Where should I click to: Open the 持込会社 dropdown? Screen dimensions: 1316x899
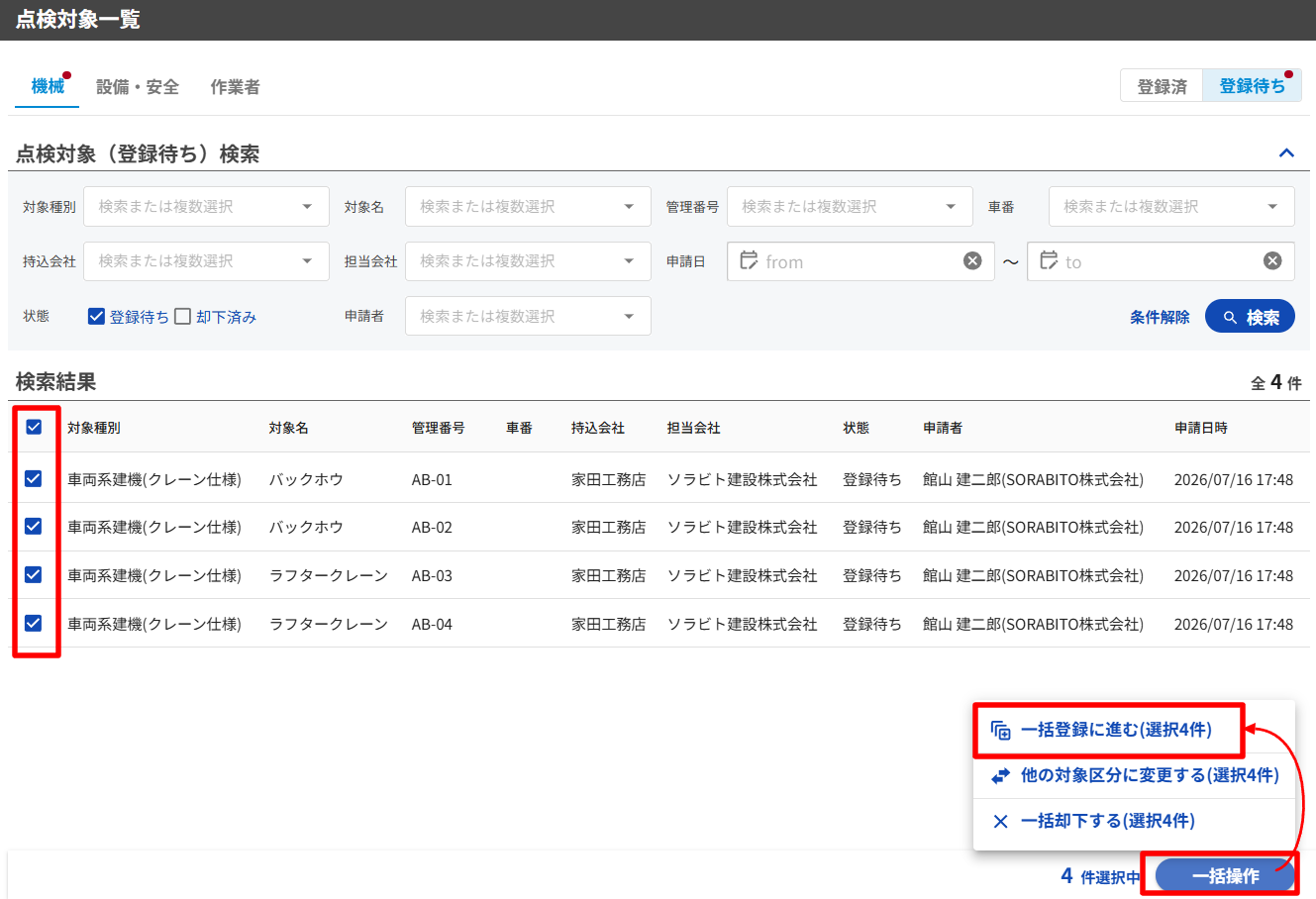tap(206, 260)
